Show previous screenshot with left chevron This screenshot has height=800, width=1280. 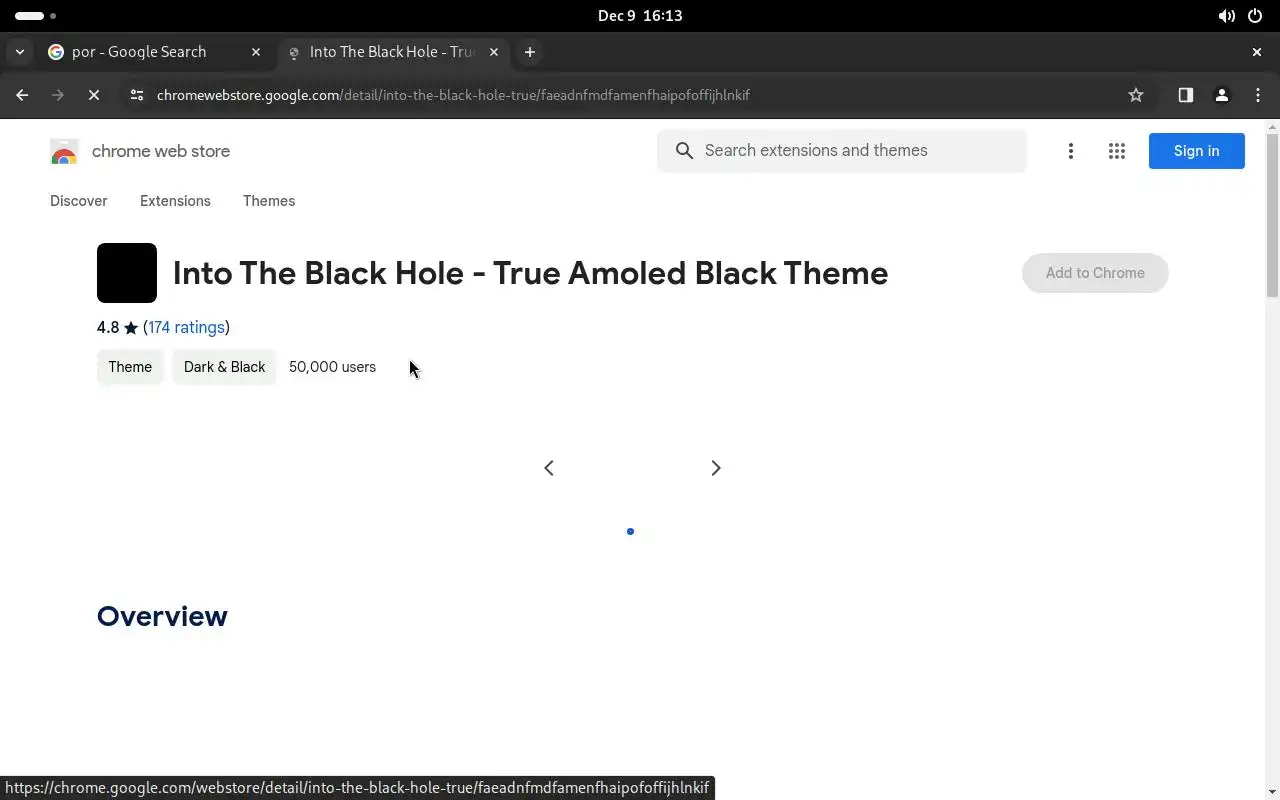[x=549, y=468]
